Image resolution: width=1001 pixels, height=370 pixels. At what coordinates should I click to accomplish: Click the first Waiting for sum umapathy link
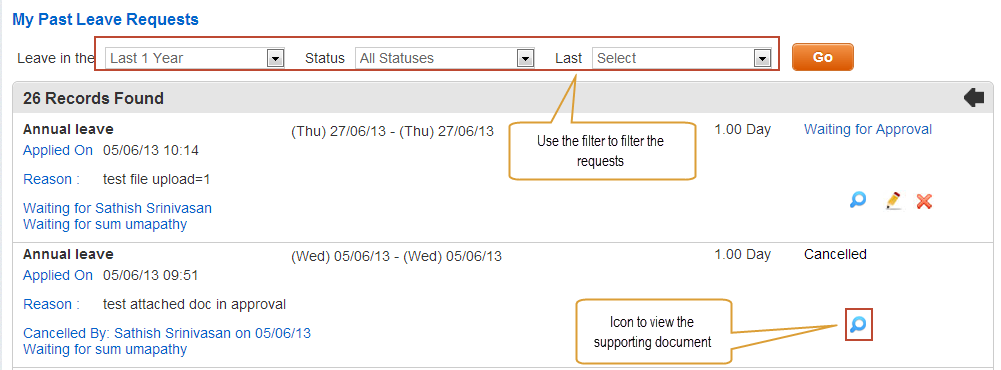(105, 225)
